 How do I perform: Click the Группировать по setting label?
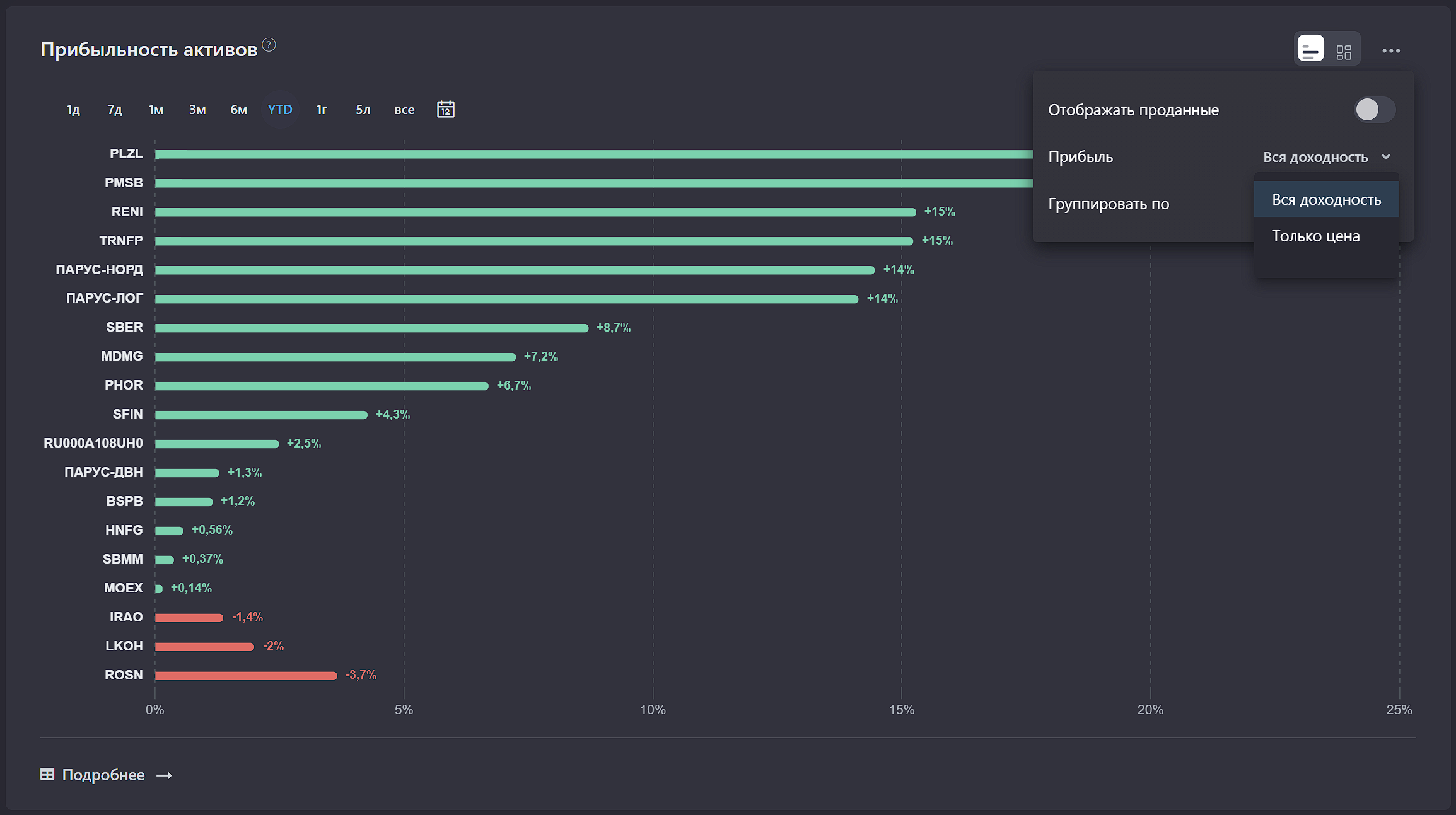pyautogui.click(x=1109, y=204)
